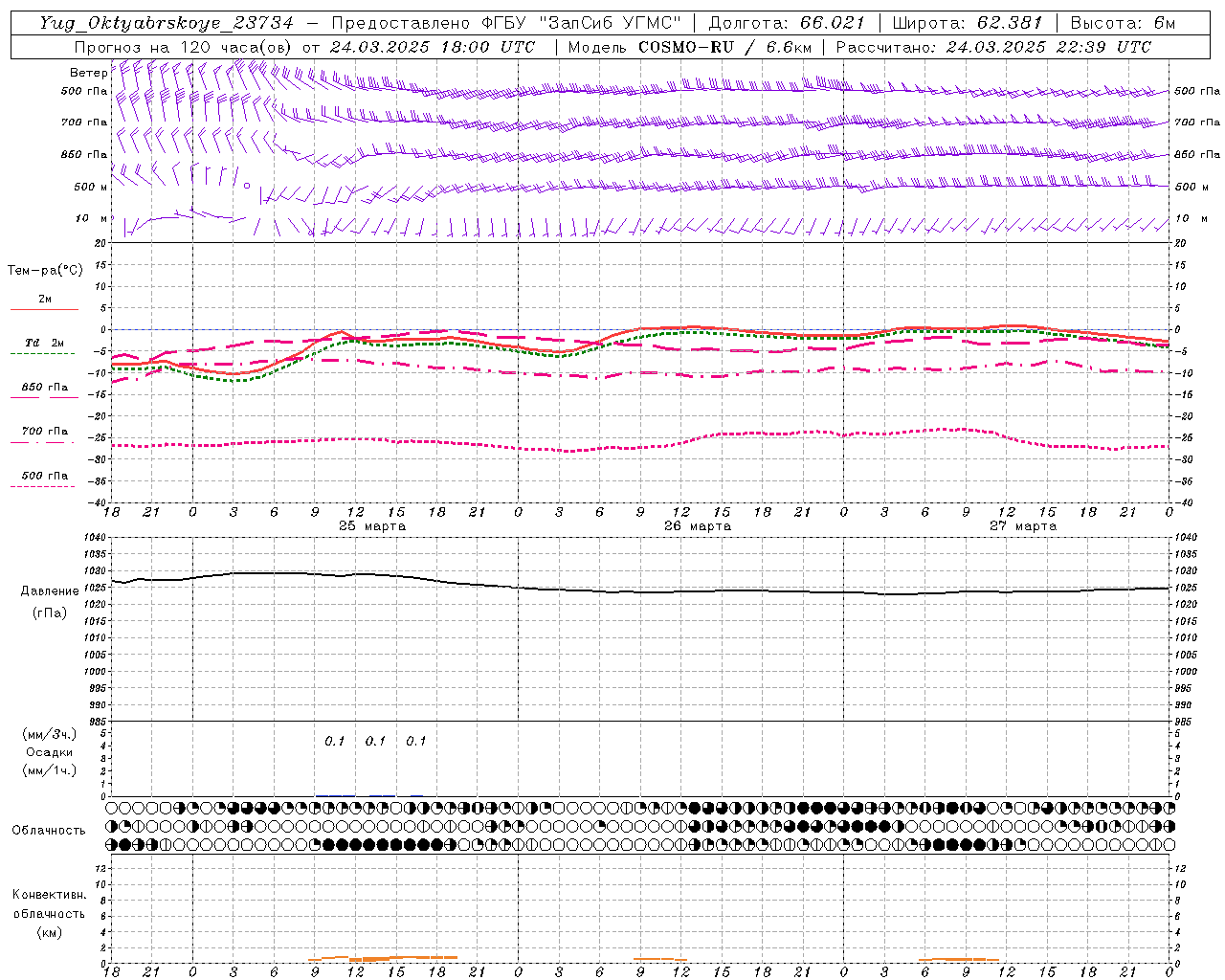1225x980 pixels.
Task: Click the Осадки precipitation label
Action: point(50,752)
